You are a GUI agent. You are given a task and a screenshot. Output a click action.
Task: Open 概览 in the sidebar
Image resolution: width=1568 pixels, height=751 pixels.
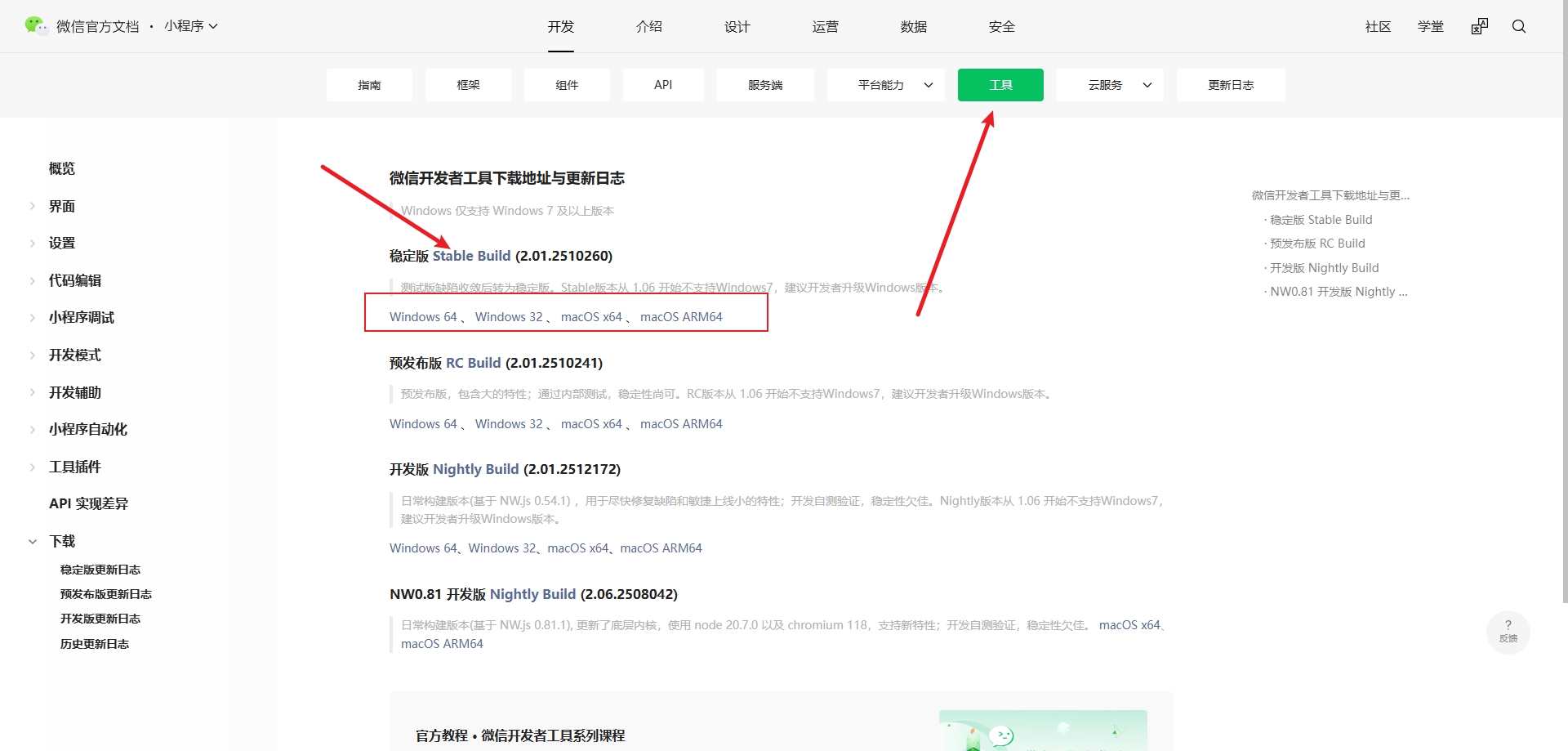(62, 168)
